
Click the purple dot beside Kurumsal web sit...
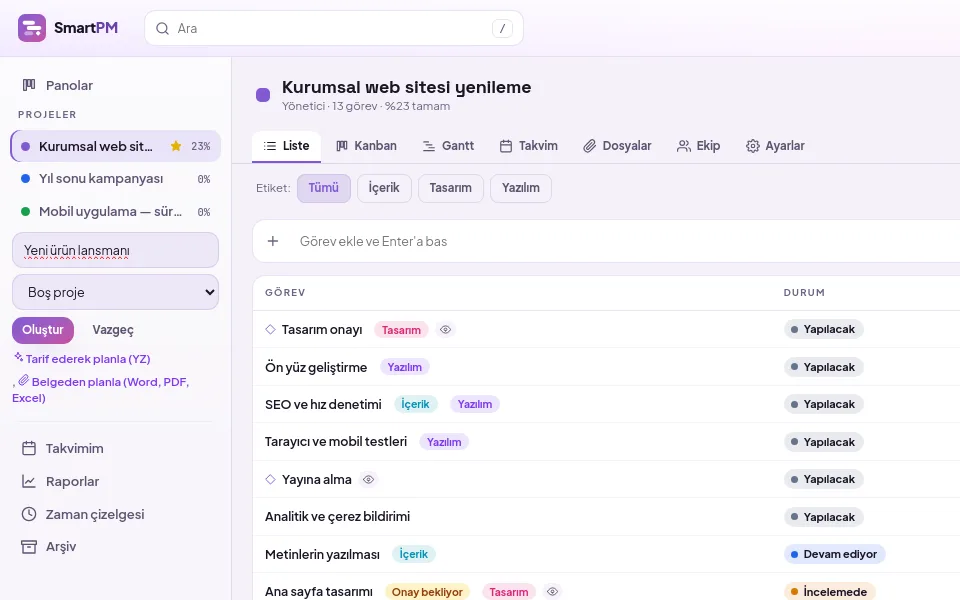(26, 146)
